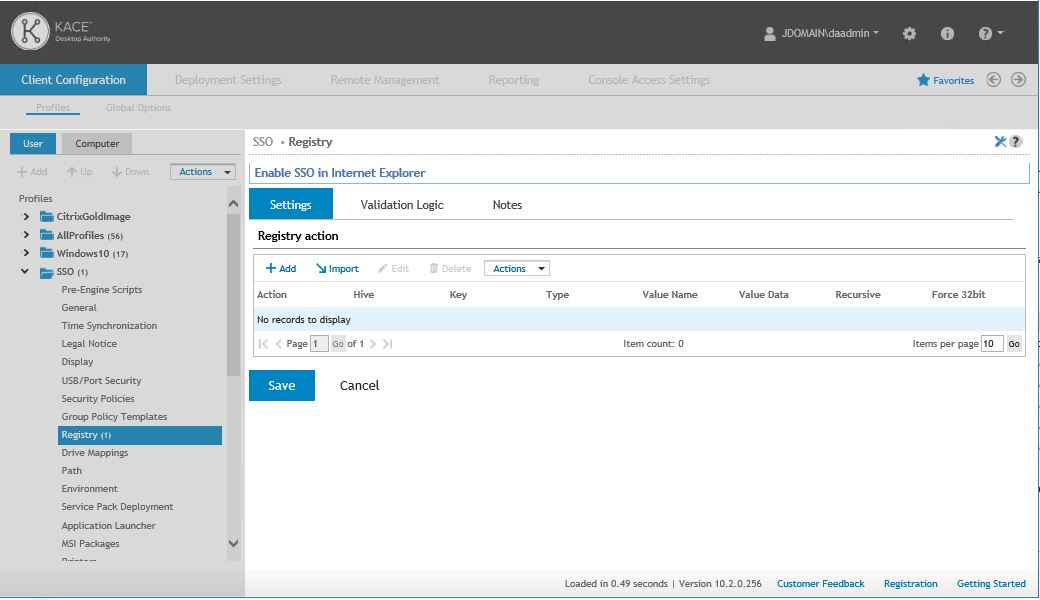Open Console Access Settings tab
The height and width of the screenshot is (600, 1040).
tap(649, 80)
